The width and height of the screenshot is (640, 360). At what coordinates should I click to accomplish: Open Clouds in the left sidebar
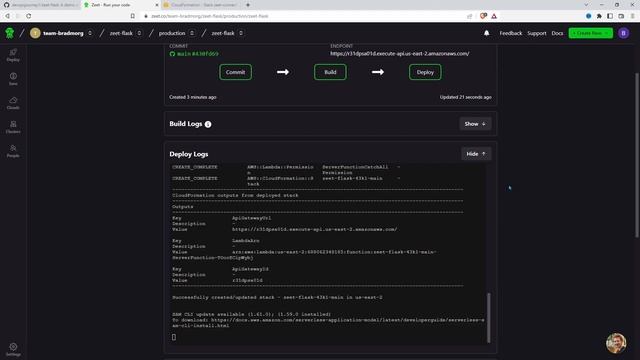coord(13,103)
